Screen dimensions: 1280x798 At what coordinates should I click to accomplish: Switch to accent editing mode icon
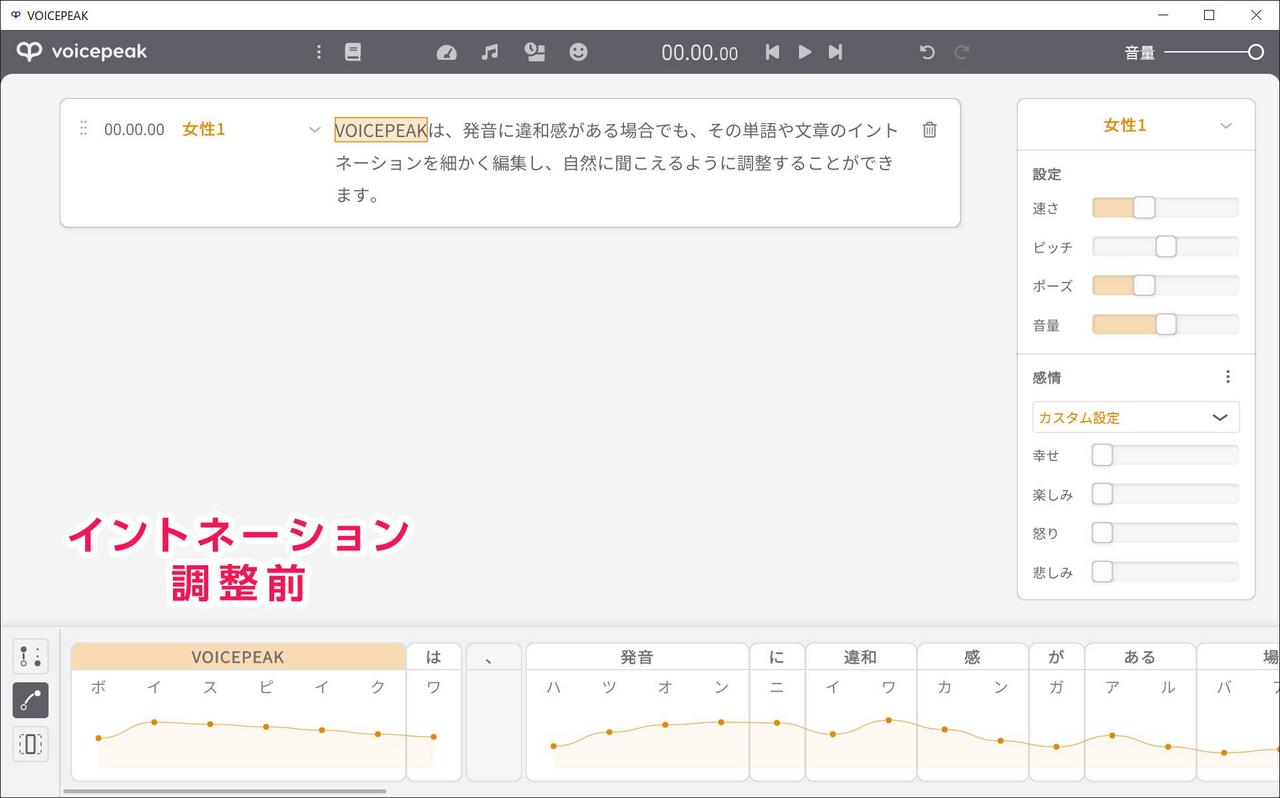(30, 657)
